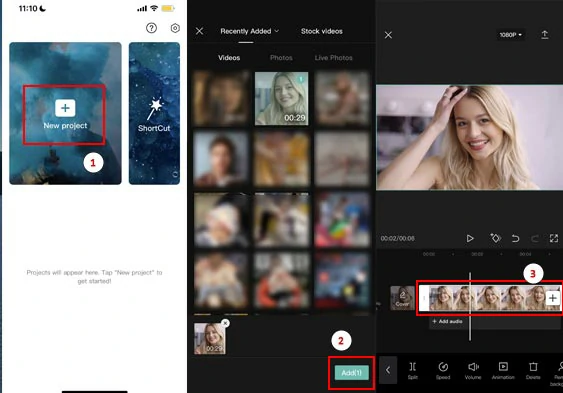563x393 pixels.
Task: Remove selected clip with small X badge
Action: [225, 323]
